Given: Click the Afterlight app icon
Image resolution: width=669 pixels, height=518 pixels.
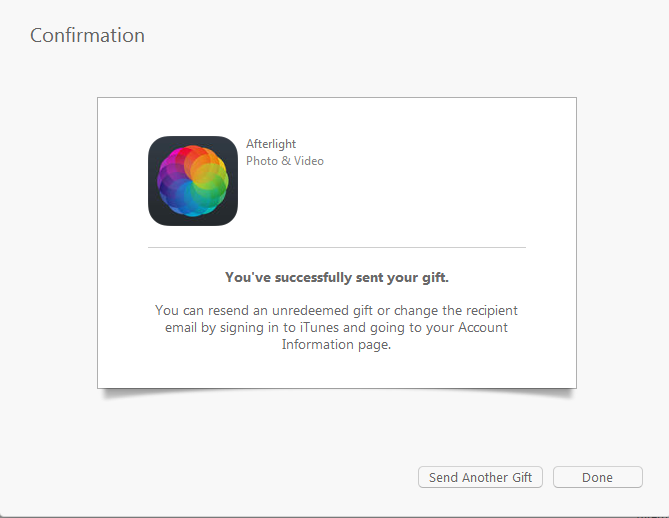Looking at the screenshot, I should pyautogui.click(x=192, y=181).
